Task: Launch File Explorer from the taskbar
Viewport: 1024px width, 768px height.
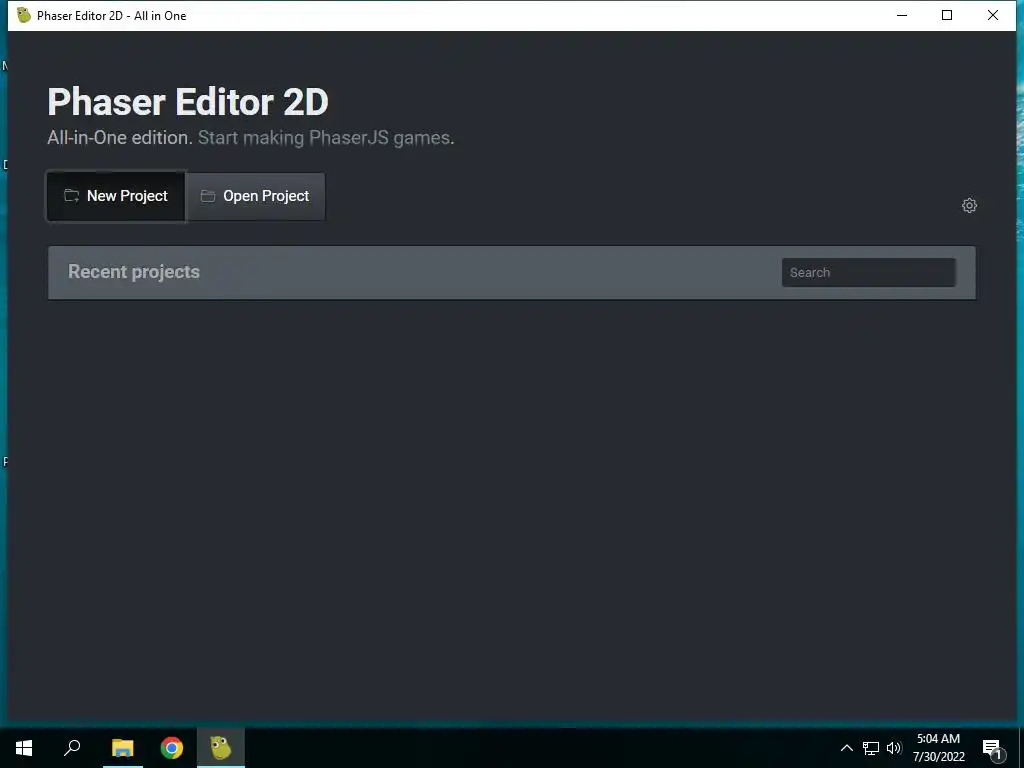Action: point(122,748)
